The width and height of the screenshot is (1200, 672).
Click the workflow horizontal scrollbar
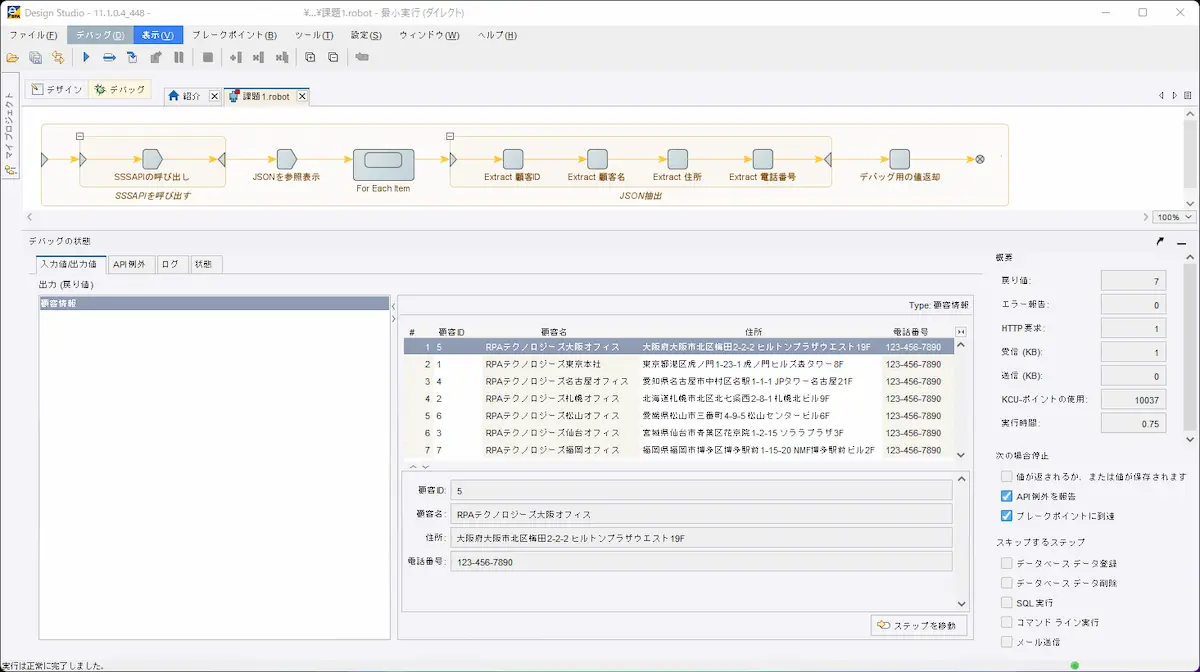pyautogui.click(x=589, y=217)
